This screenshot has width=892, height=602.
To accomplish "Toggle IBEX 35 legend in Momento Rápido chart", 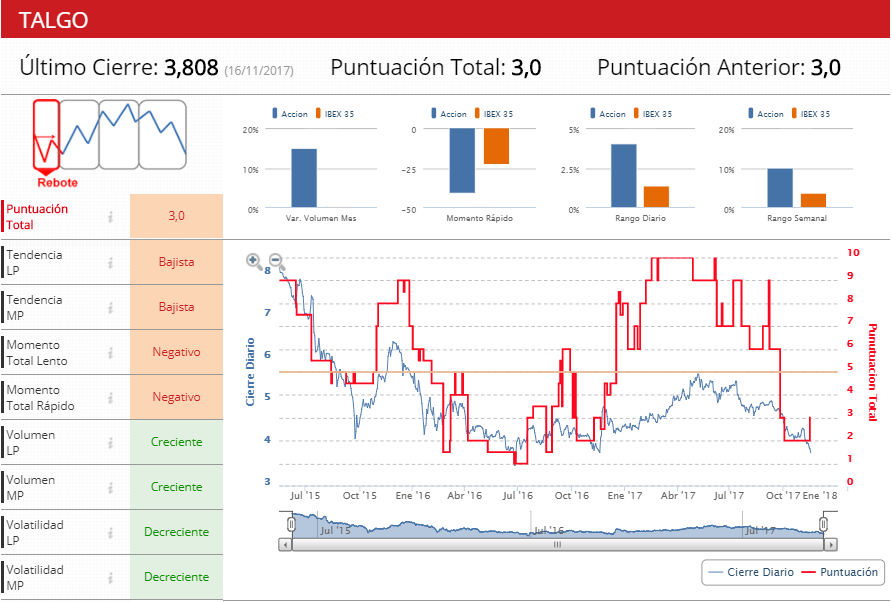I will click(x=494, y=114).
